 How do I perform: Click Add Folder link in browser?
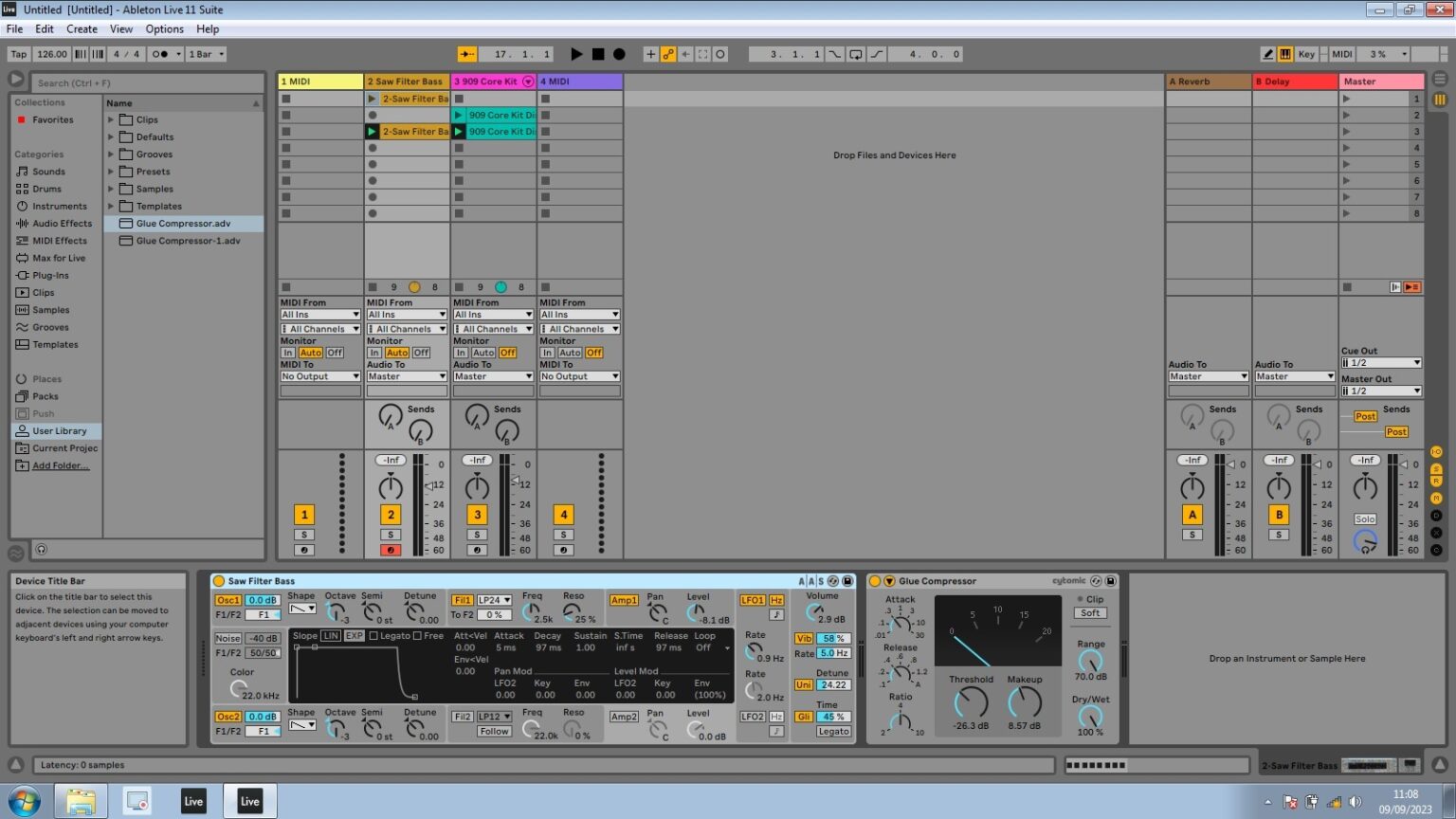[x=61, y=465]
